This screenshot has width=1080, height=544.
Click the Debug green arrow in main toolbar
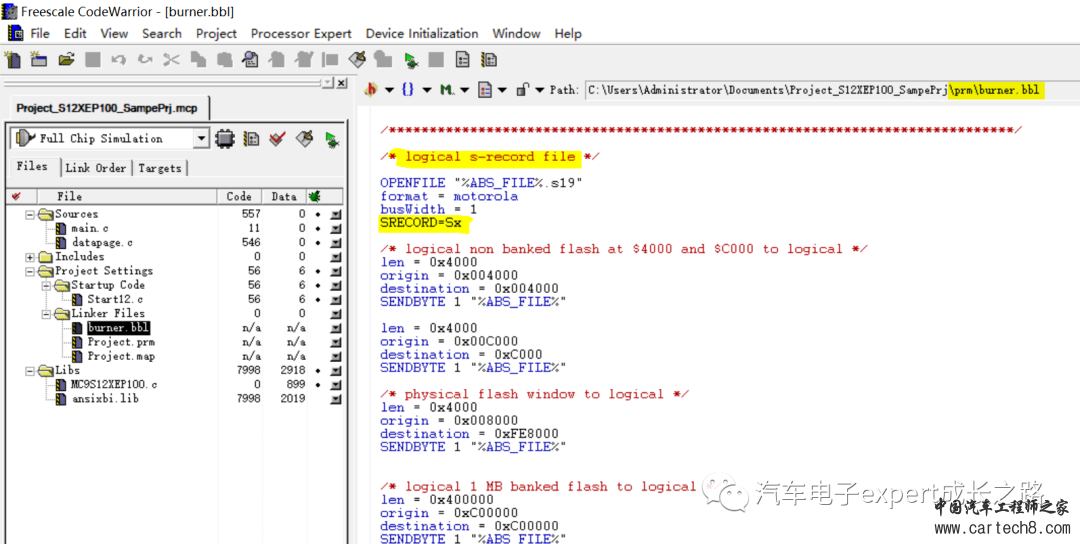(x=411, y=60)
